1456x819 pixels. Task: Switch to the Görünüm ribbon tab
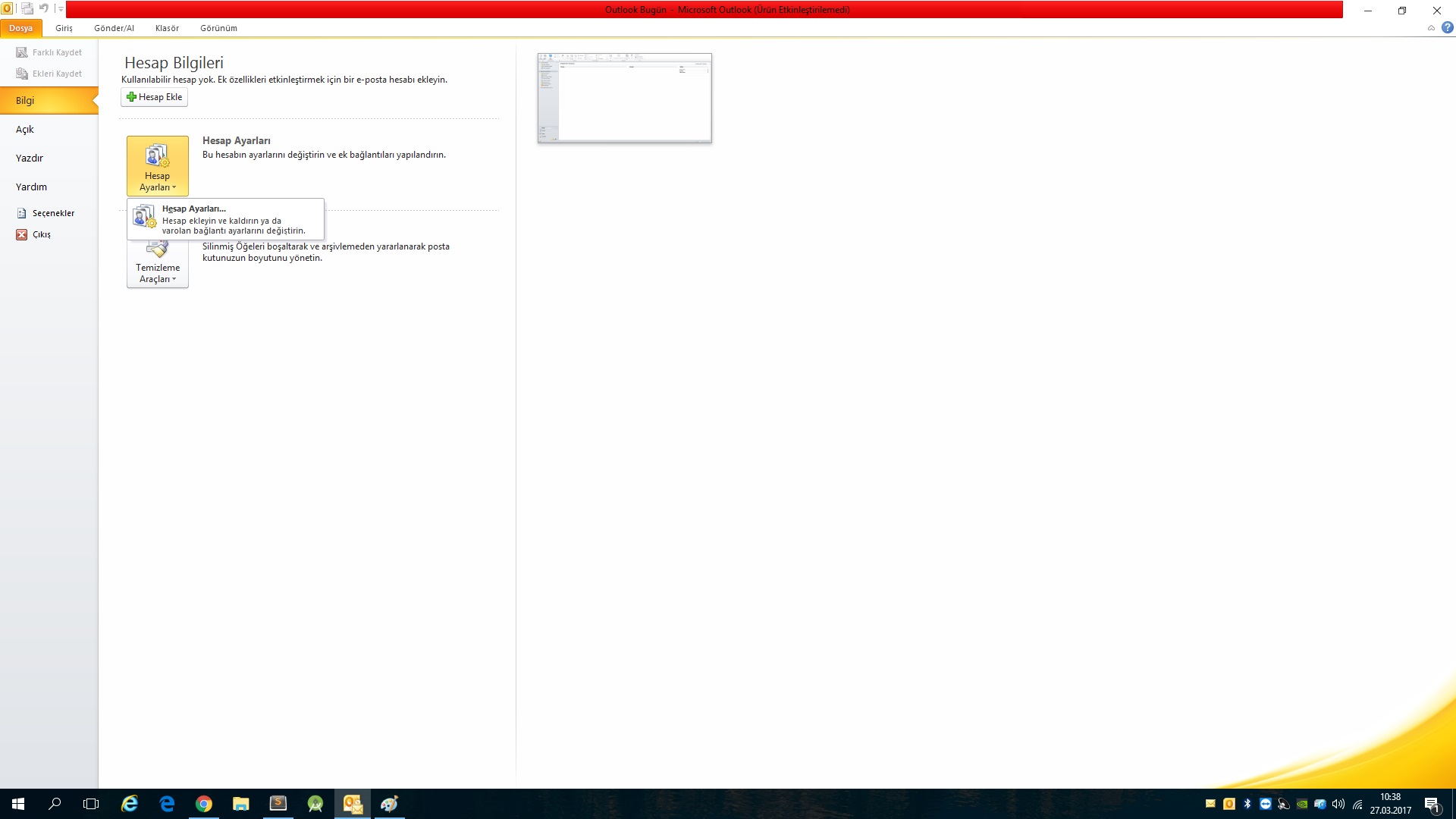(x=218, y=28)
